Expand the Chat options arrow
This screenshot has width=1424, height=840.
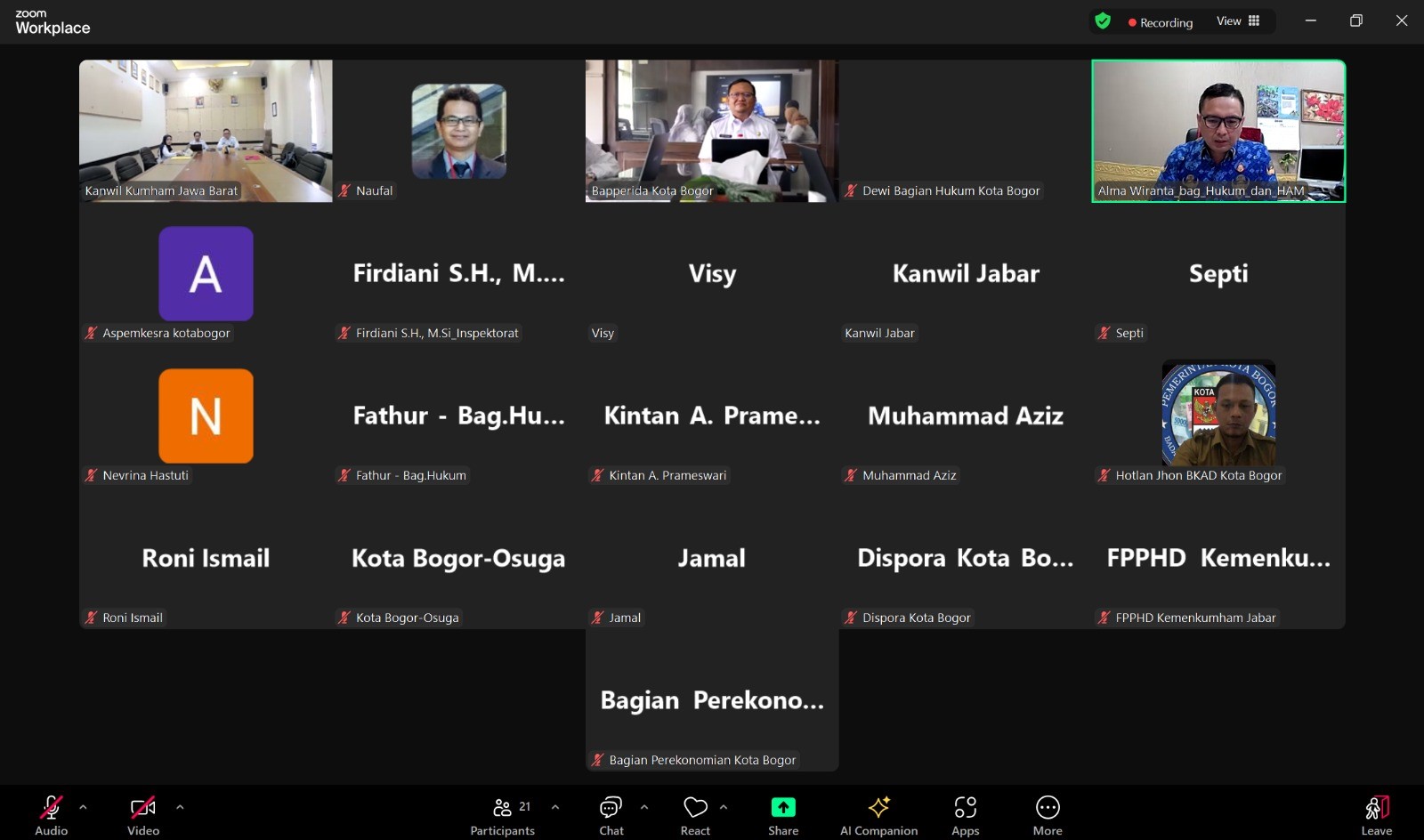(644, 807)
